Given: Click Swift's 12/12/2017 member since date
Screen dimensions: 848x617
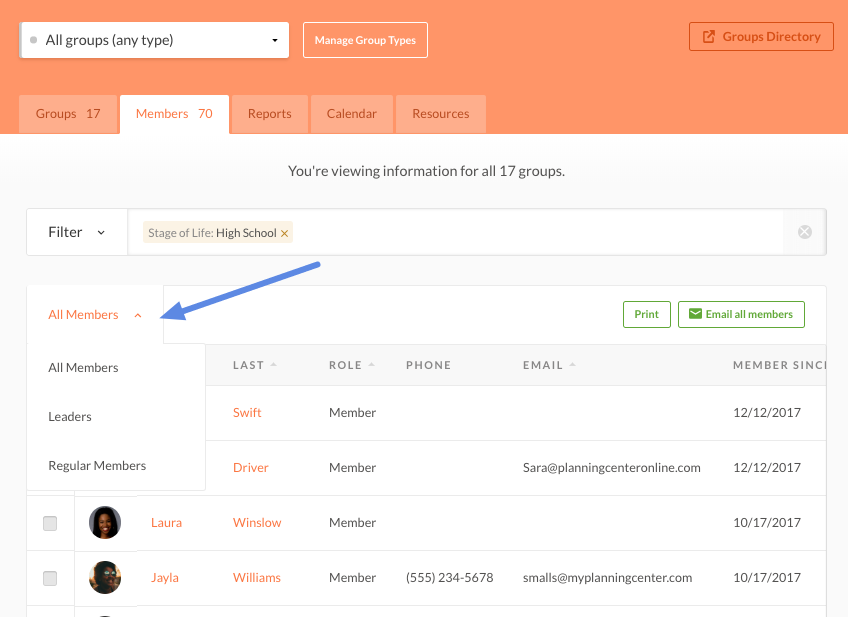Looking at the screenshot, I should click(x=767, y=413).
